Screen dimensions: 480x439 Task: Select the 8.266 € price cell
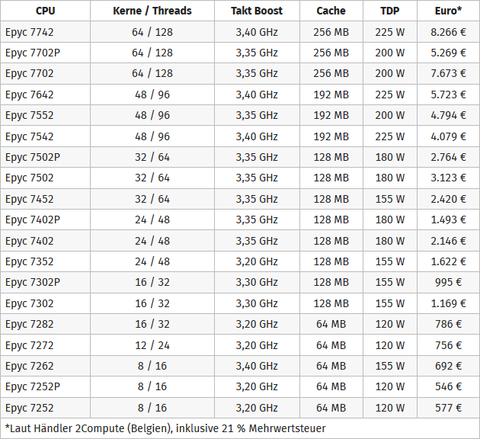point(448,32)
